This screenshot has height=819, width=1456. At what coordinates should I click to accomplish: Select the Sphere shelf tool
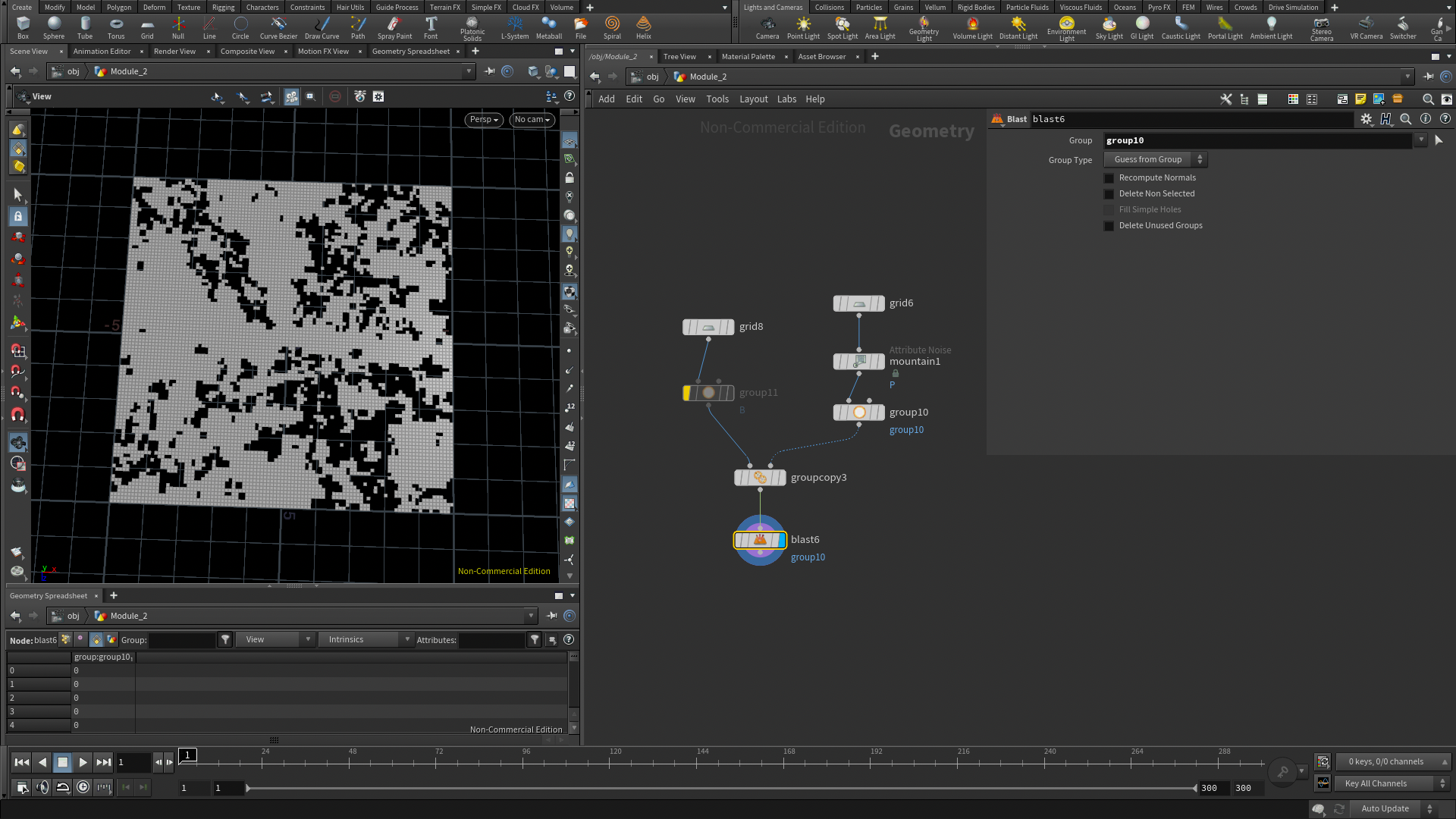click(54, 27)
